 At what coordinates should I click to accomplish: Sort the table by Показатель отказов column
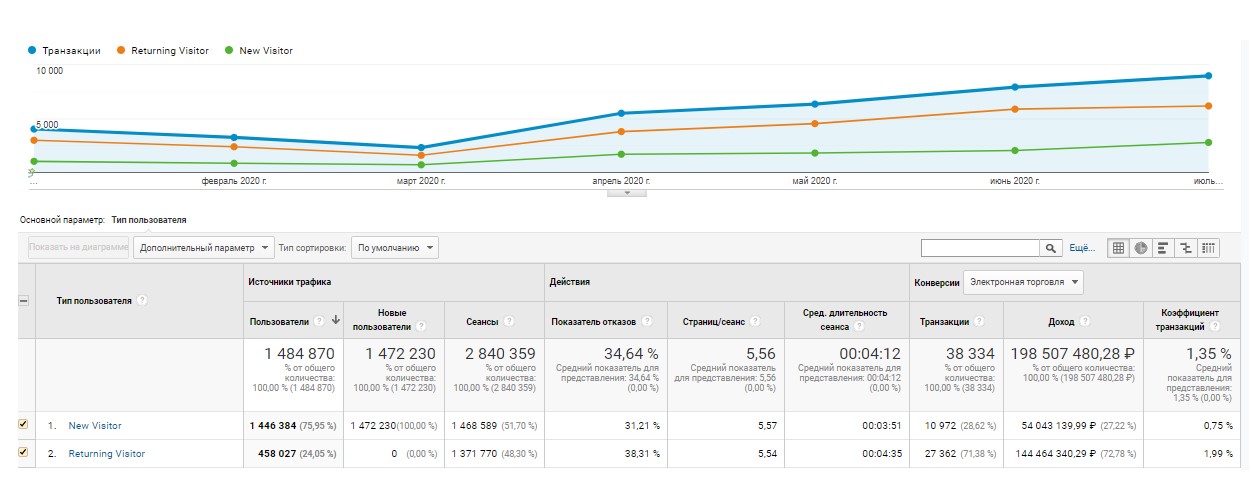(x=594, y=321)
